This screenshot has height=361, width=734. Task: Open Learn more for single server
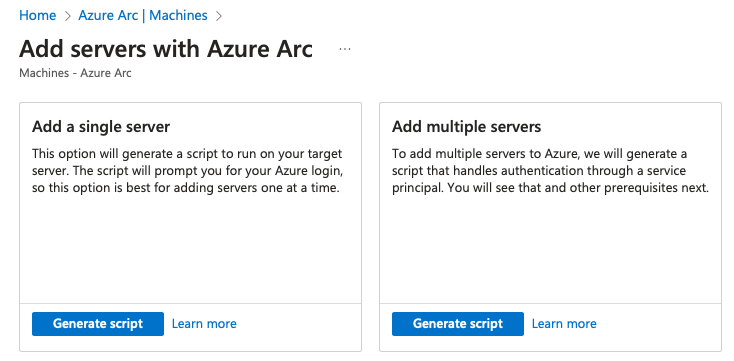(x=204, y=324)
